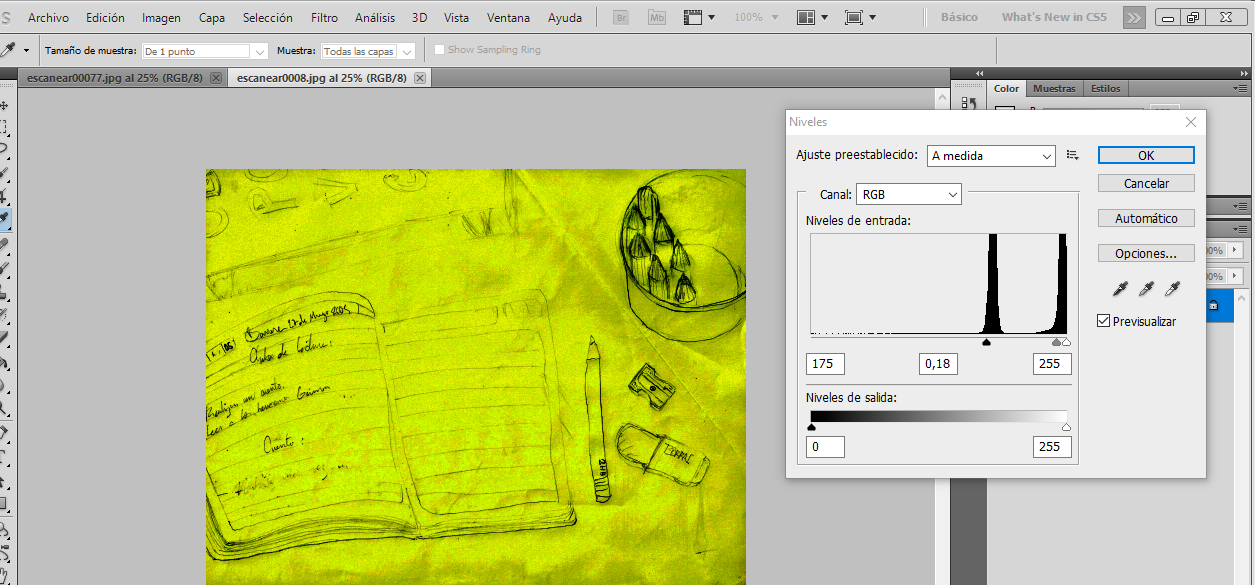Click the Opciones... button
This screenshot has height=585, width=1255.
[1146, 253]
